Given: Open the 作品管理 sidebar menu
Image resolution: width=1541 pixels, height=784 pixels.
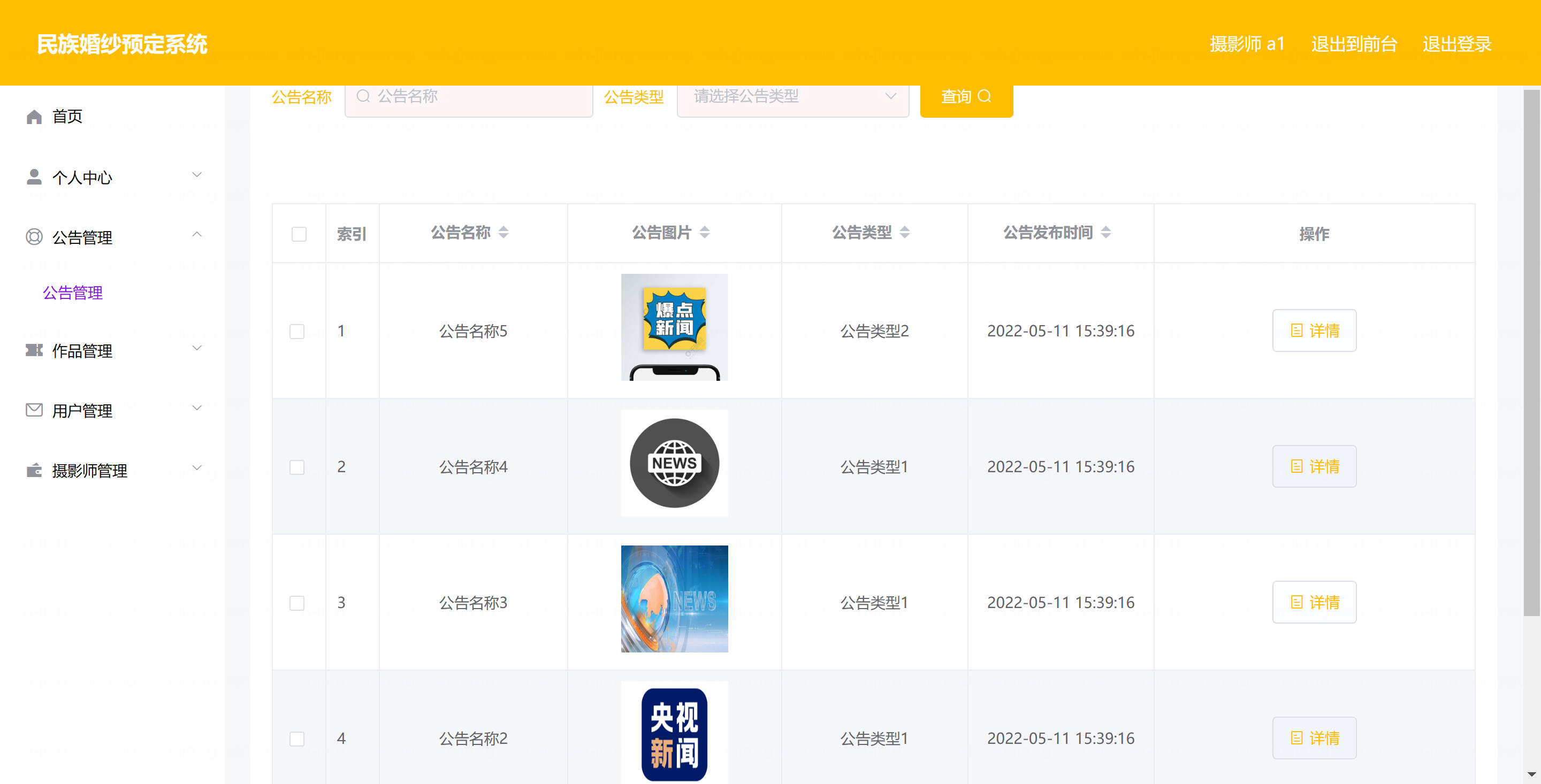Looking at the screenshot, I should (x=112, y=350).
